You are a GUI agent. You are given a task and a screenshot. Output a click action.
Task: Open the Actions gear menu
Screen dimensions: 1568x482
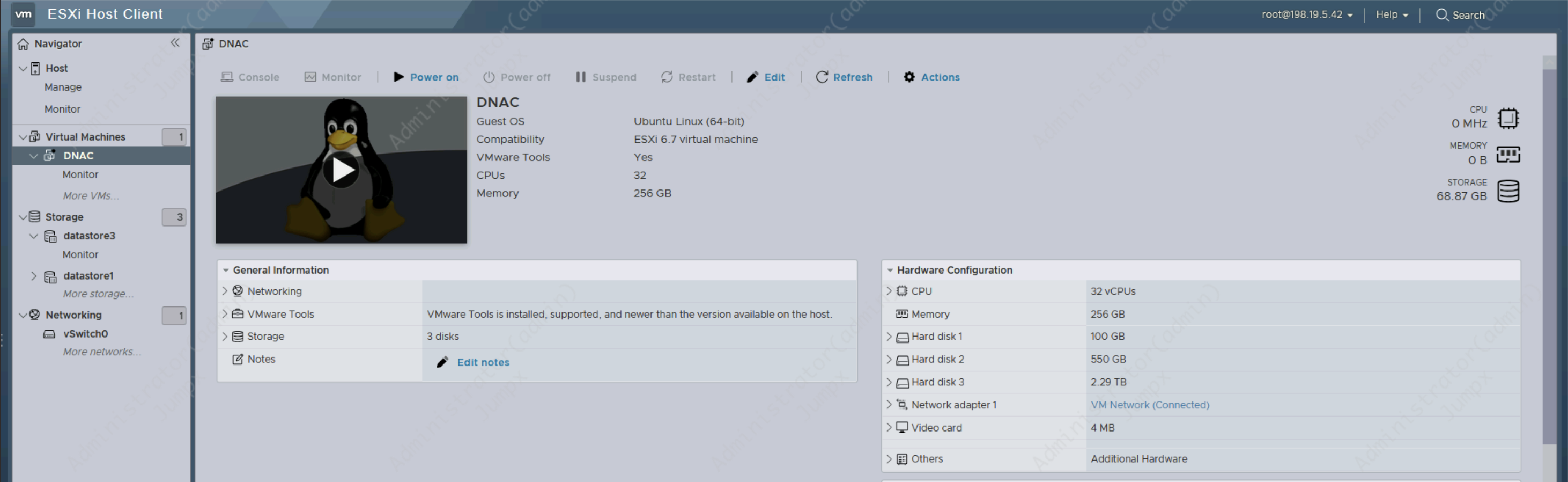[x=909, y=77]
